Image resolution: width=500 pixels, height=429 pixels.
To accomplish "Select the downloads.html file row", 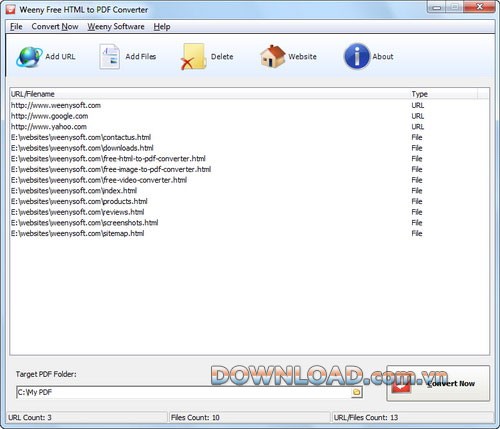I will tap(250, 148).
